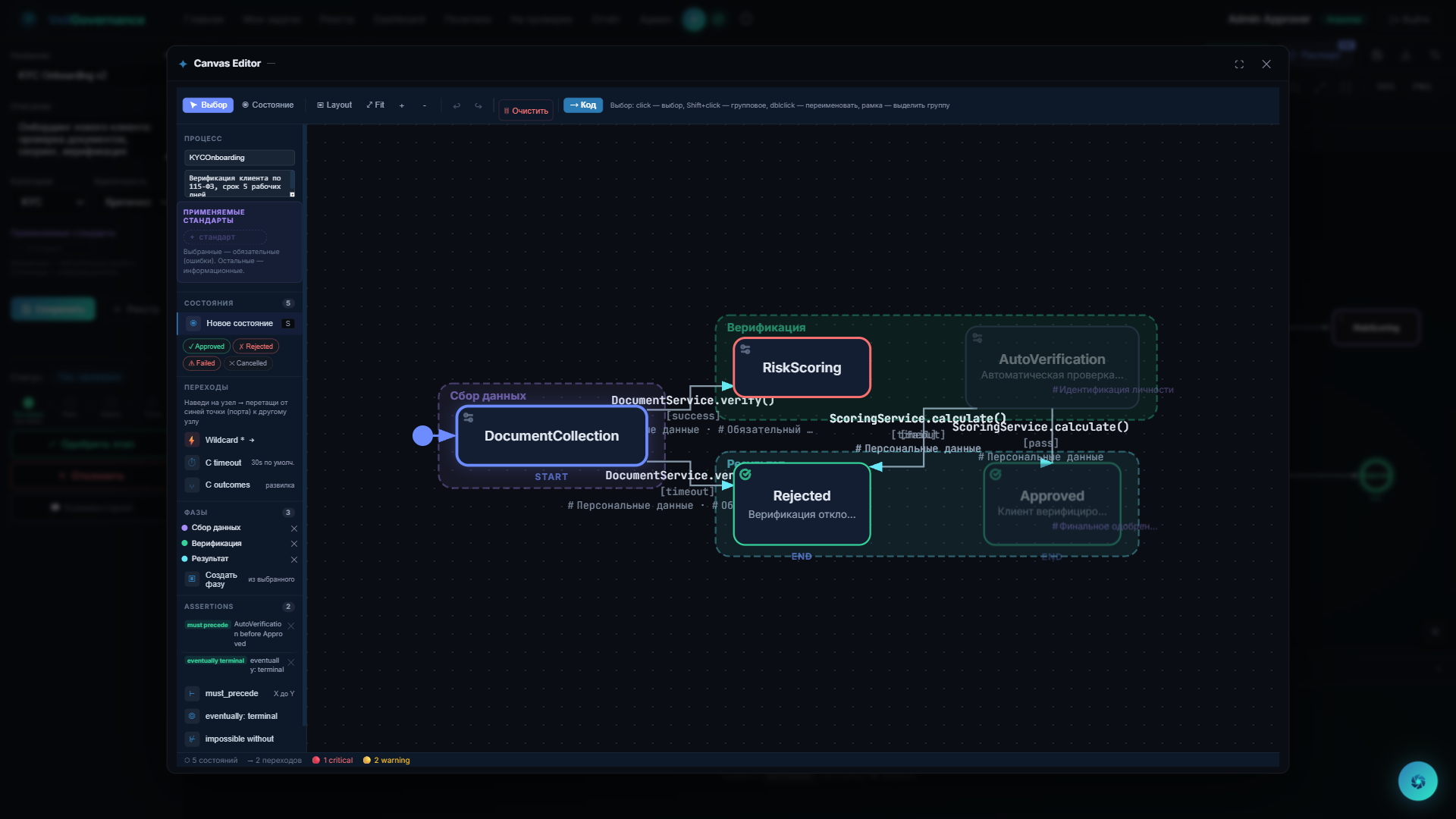Redo action arrow icon
The width and height of the screenshot is (1456, 819).
[x=479, y=106]
